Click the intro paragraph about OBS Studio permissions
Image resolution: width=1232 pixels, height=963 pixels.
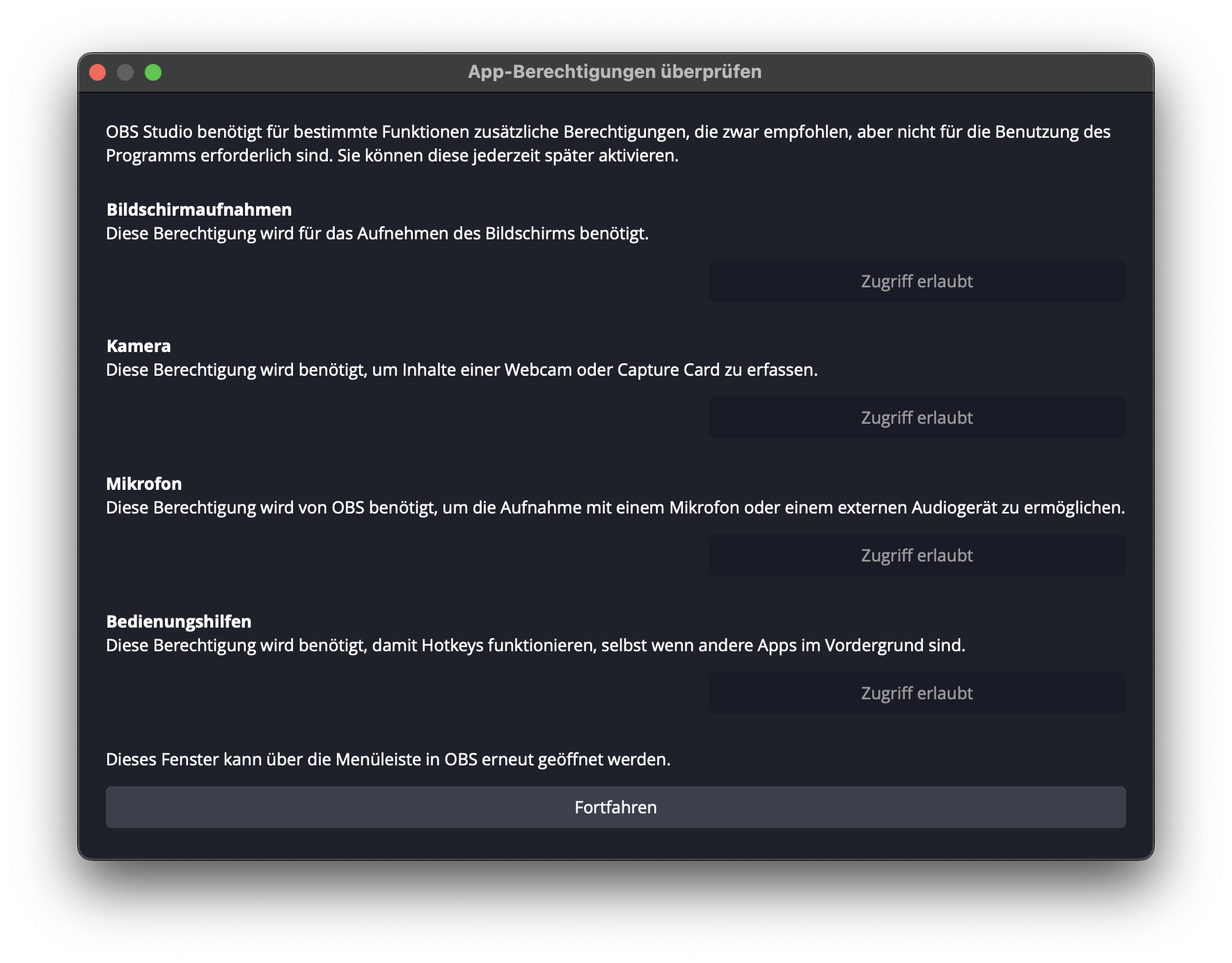pos(608,143)
